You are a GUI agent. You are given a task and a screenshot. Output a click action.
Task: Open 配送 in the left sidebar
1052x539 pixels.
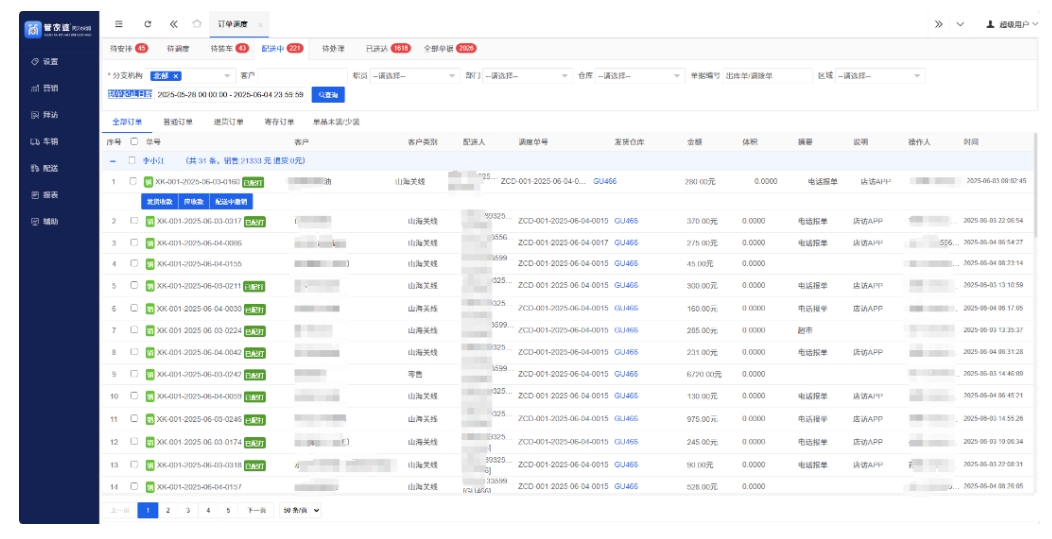pos(45,168)
